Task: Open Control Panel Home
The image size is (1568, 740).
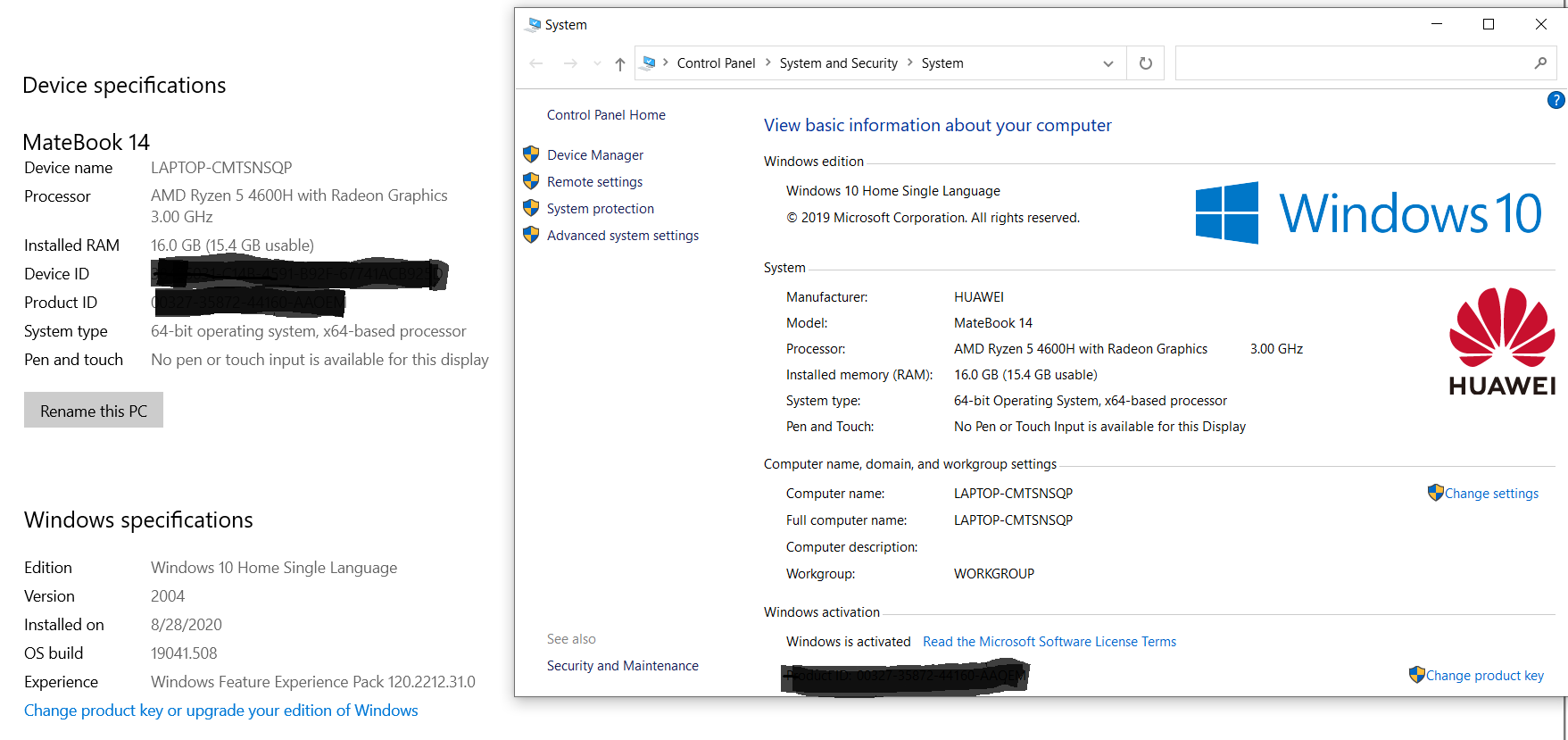Action: 606,115
